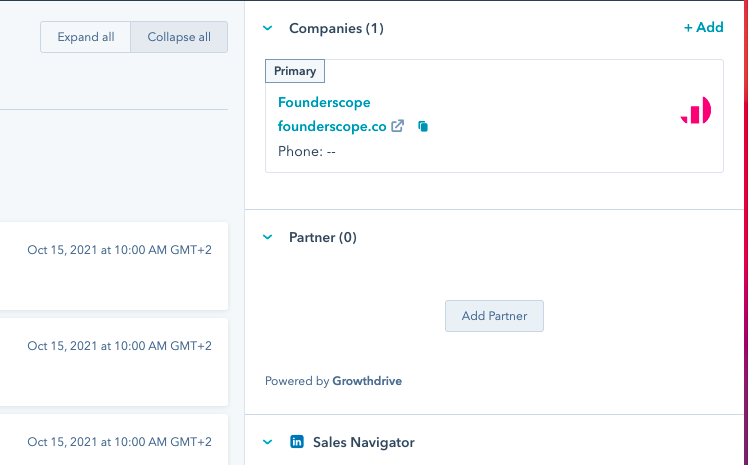Screen dimensions: 748x465
Task: Click the Founderscope company logo
Action: tap(695, 111)
